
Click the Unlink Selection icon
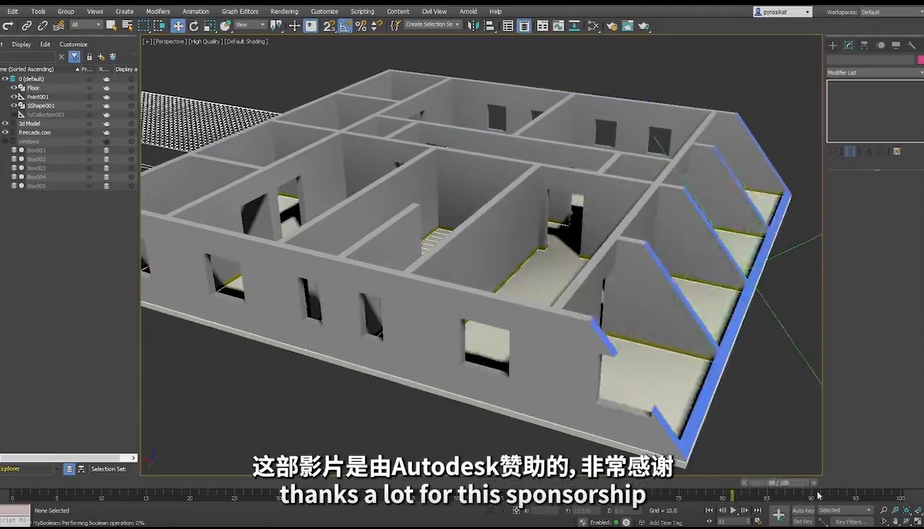(x=42, y=26)
